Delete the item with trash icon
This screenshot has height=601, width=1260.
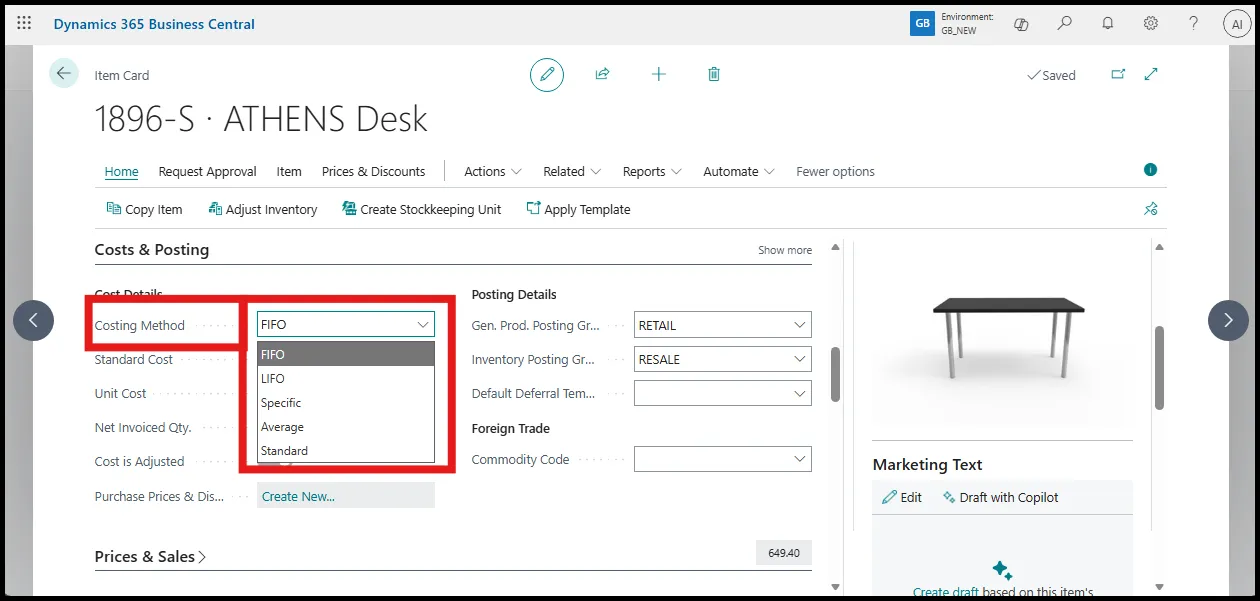point(714,74)
